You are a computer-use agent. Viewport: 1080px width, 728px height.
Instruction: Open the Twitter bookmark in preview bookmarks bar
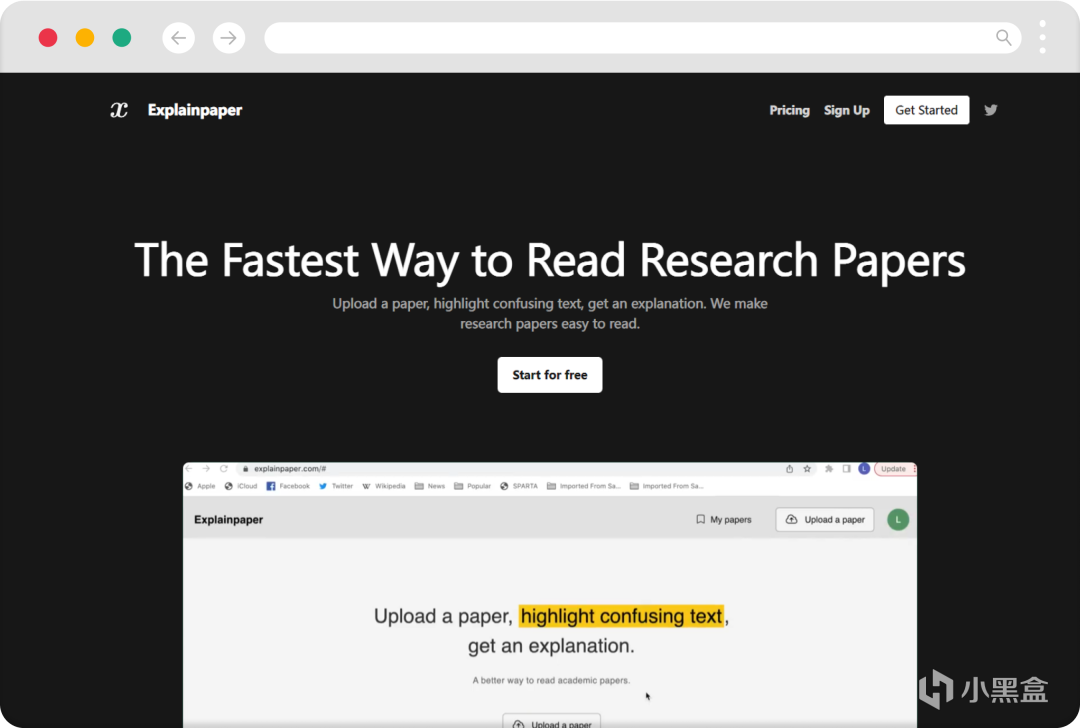[336, 486]
